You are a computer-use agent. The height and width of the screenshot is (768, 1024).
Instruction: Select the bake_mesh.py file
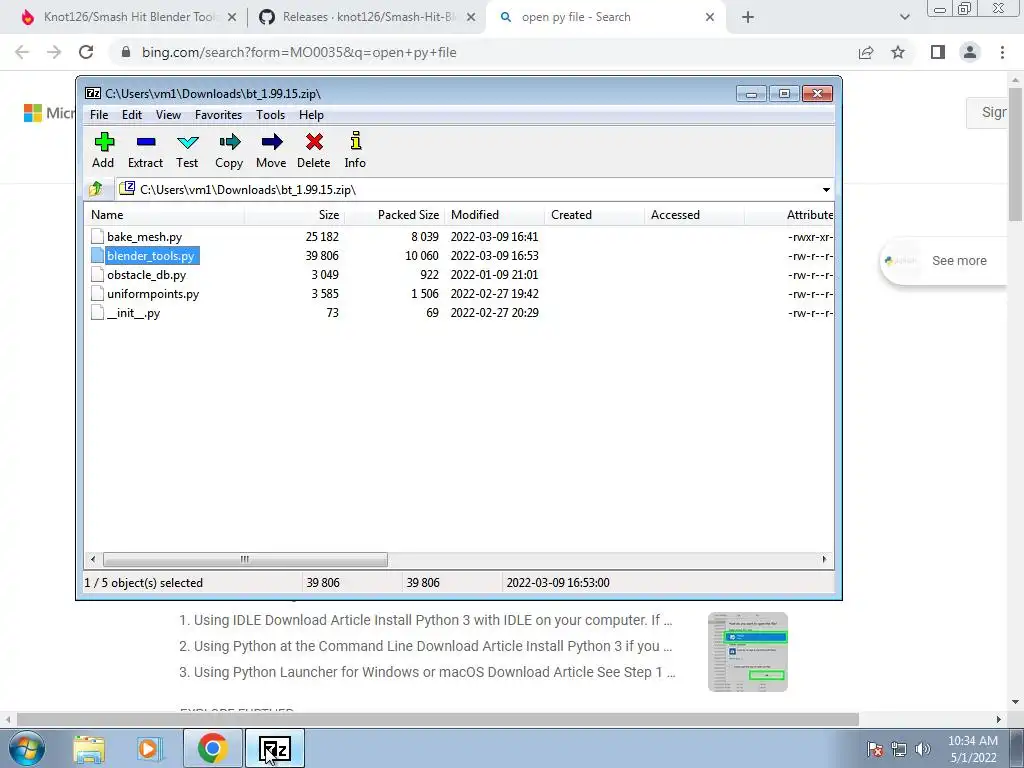[144, 237]
